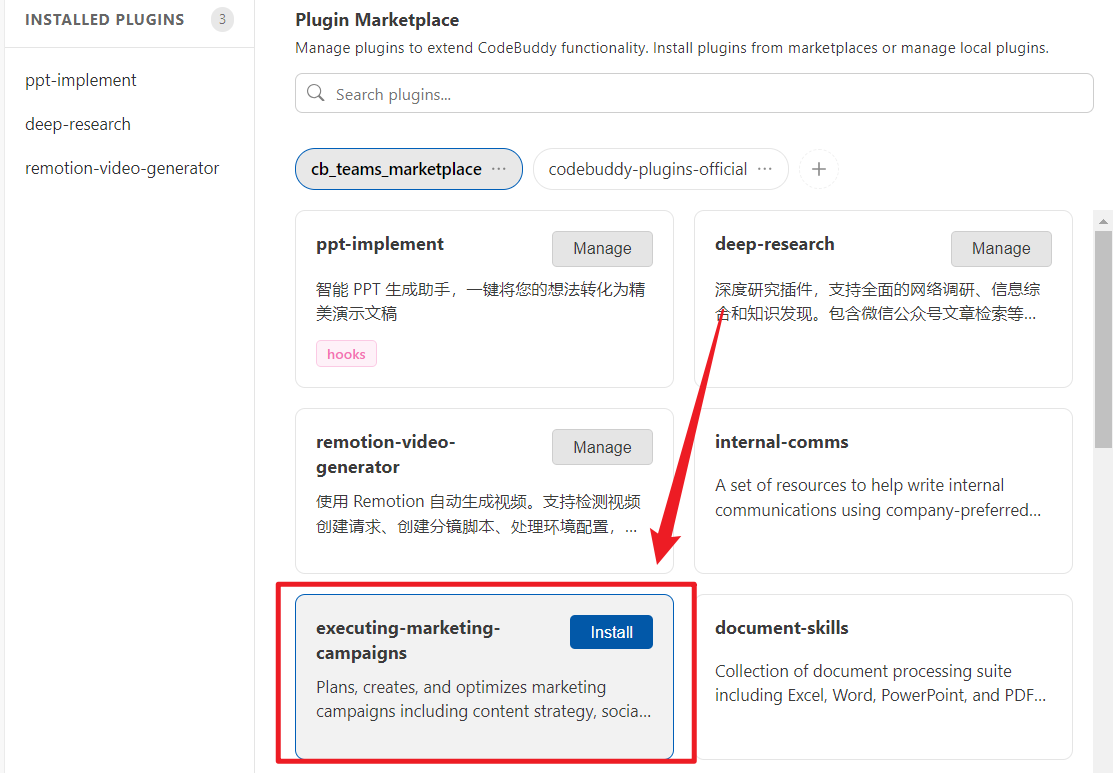
Task: Click the installed plugins count badge
Action: tap(222, 19)
